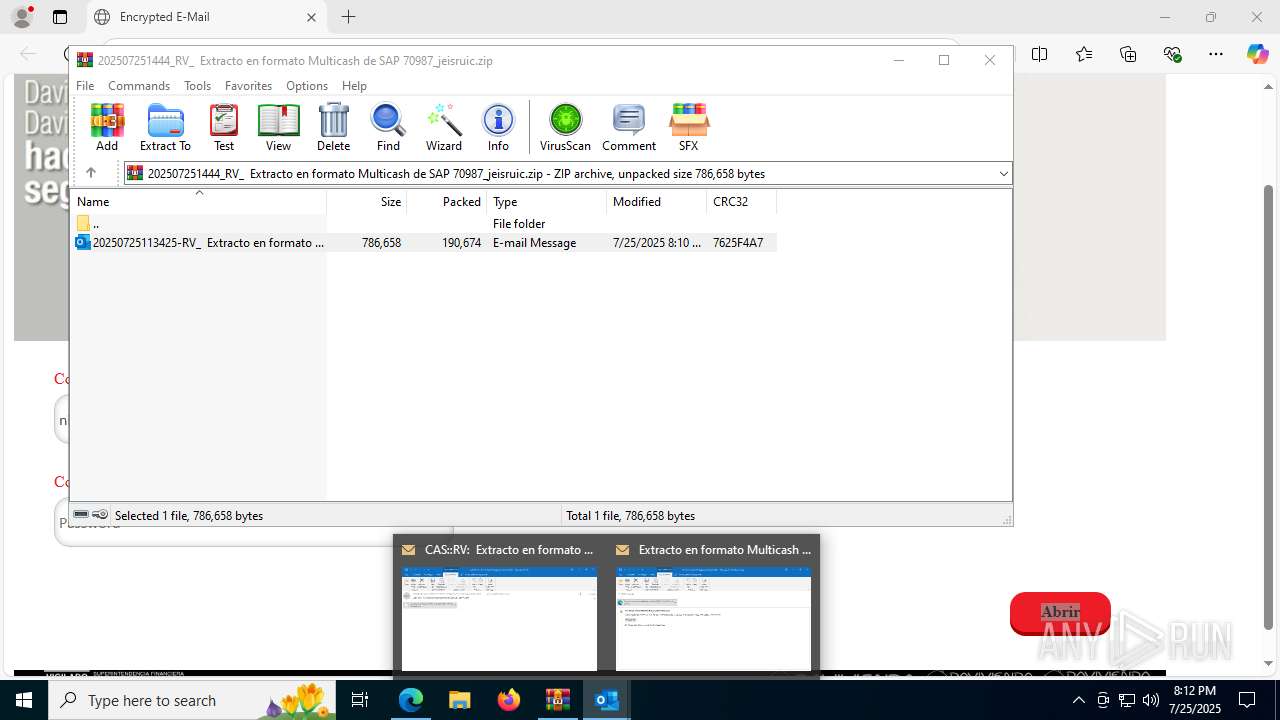1280x720 pixels.
Task: Sort file list by Modified column
Action: tap(656, 201)
